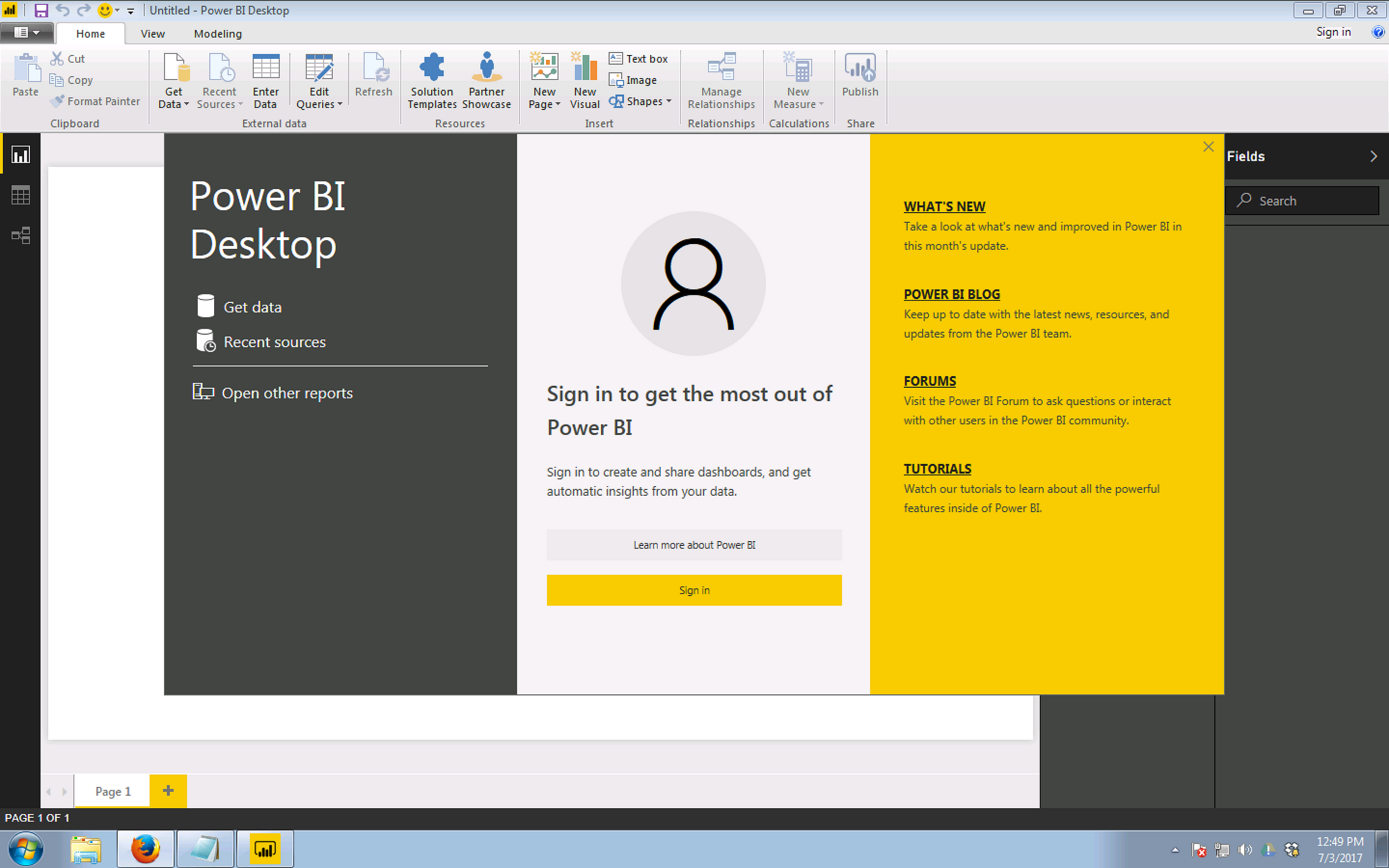Switch to Data view in sidebar
Image resolution: width=1389 pixels, height=868 pixels.
21,195
